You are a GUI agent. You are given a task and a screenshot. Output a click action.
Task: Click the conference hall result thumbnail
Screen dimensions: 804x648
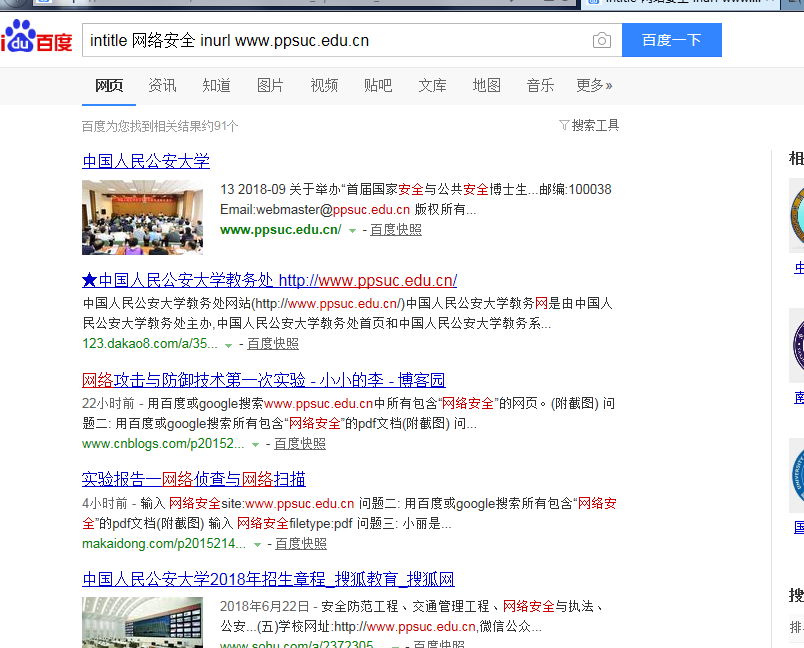[x=143, y=217]
